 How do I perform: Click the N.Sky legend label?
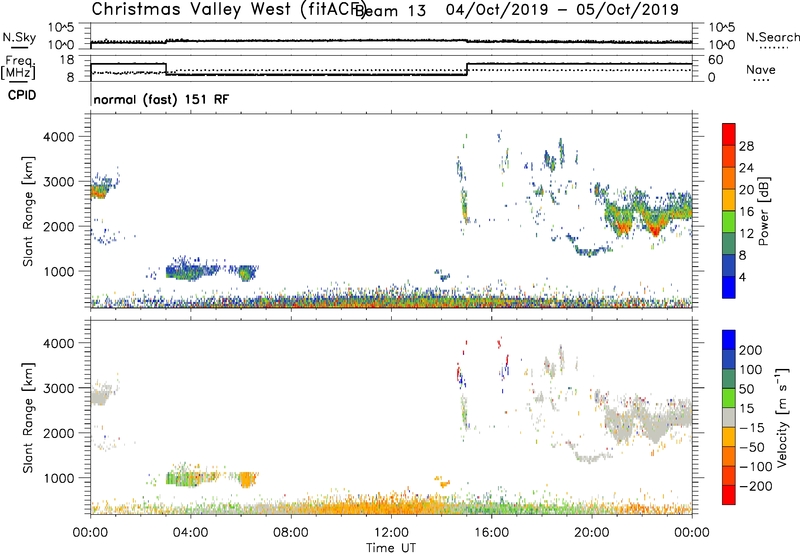(19, 38)
